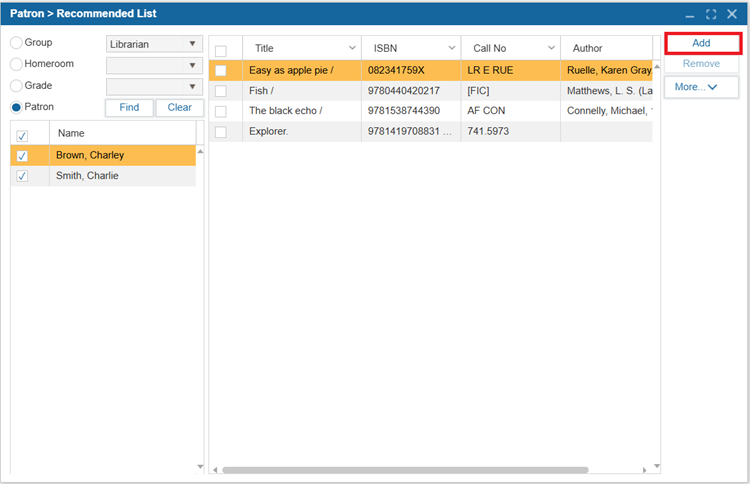Click the Name column header
750x484 pixels.
pos(122,133)
